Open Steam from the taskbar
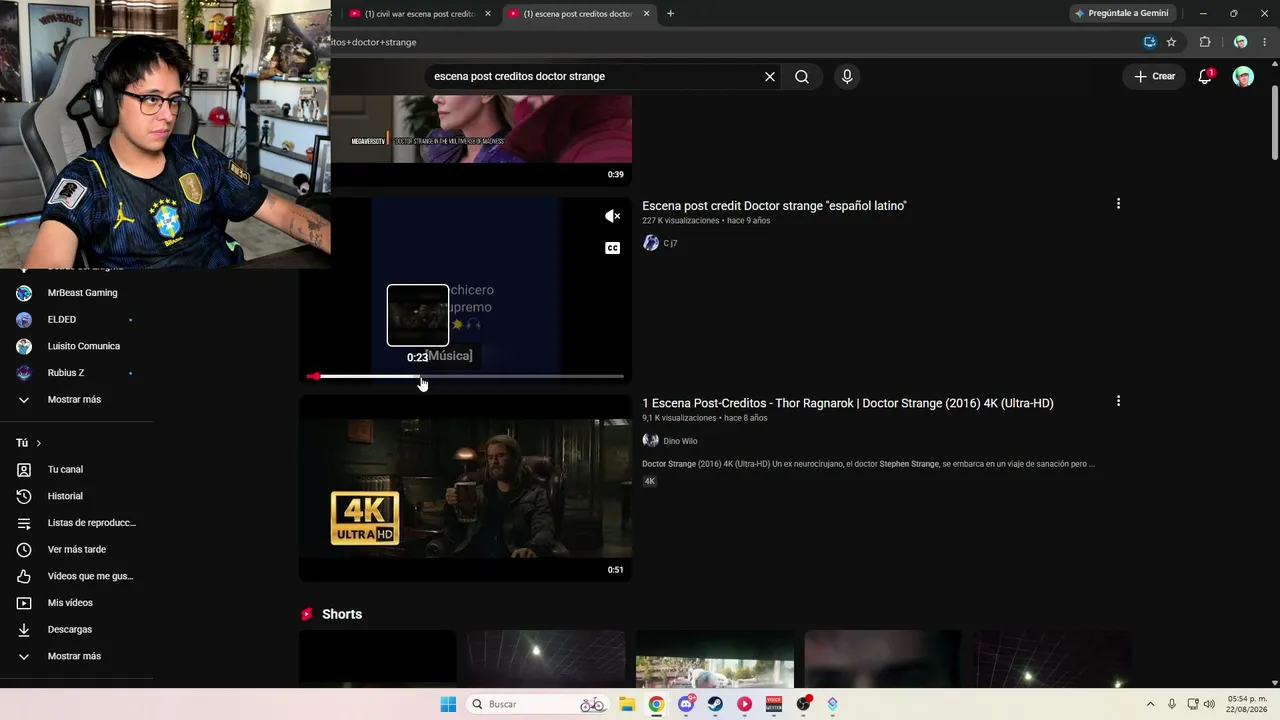 coord(715,704)
